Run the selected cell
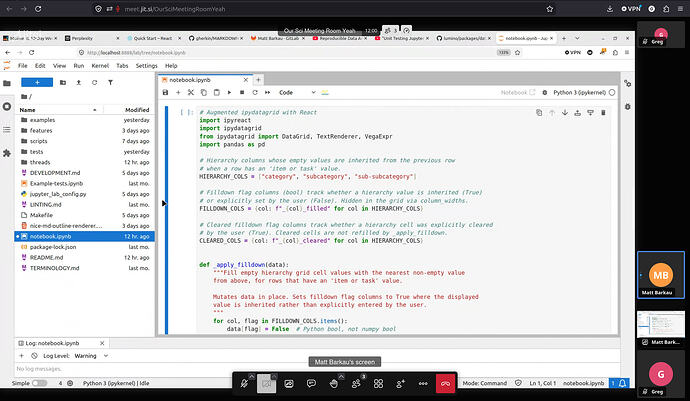Viewport: 690px width, 401px height. coord(229,92)
